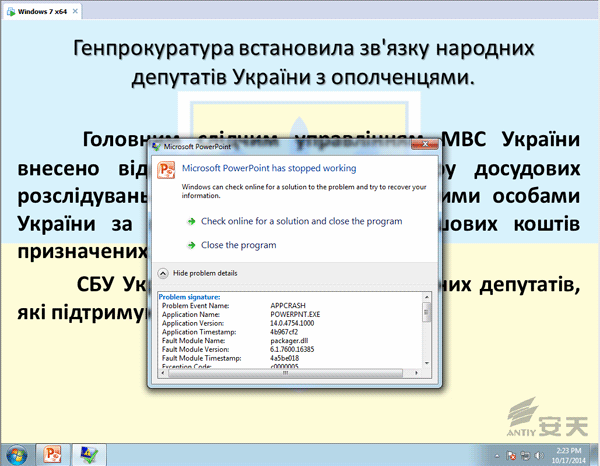Click the Windows Start orb
The height and width of the screenshot is (466, 600).
pos(17,455)
